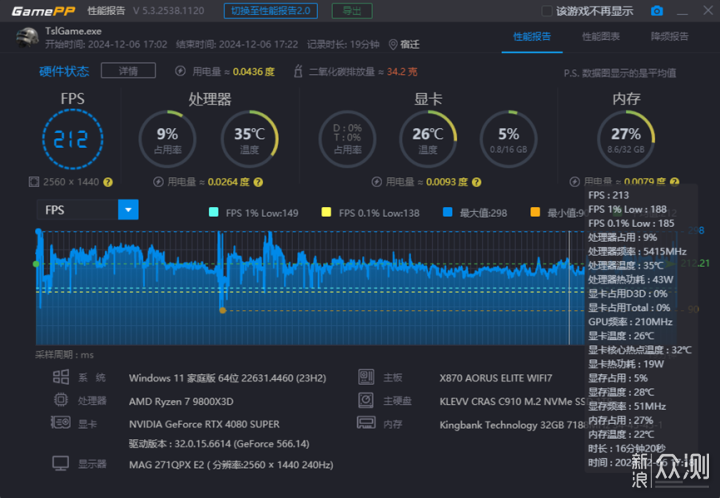720x498 pixels.
Task: Click the X870 AORUS ELITE WIFI7 text
Action: (495, 378)
